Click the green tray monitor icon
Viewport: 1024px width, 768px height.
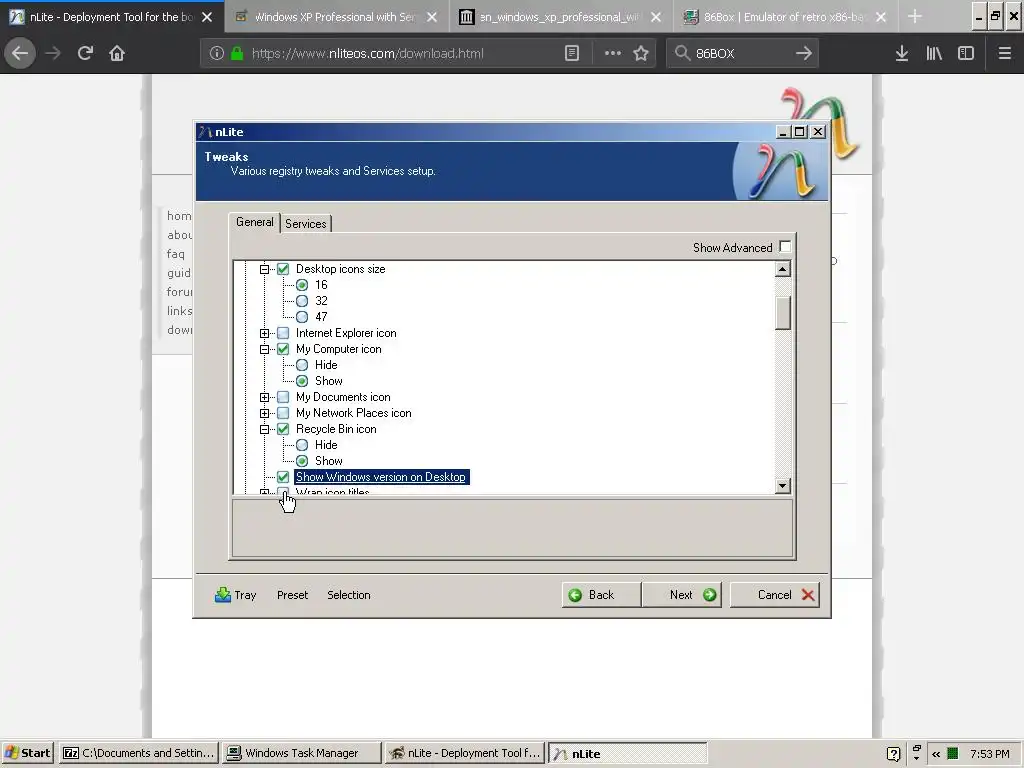click(x=953, y=754)
